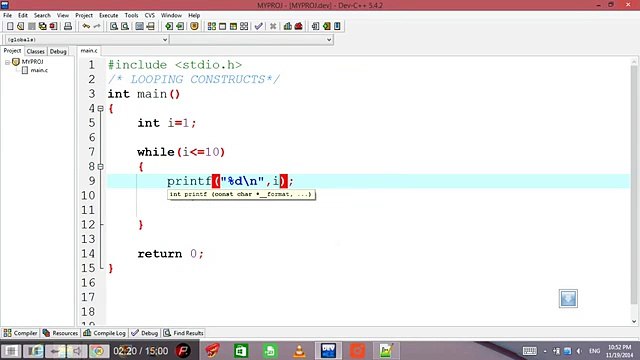Image resolution: width=640 pixels, height=360 pixels.
Task: Open the bottom Debug panel tab
Action: pyautogui.click(x=145, y=333)
